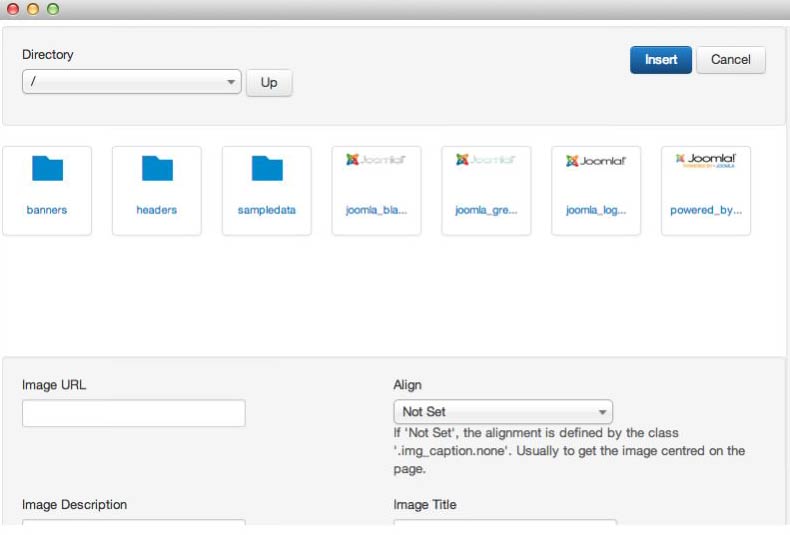790x535 pixels.
Task: Open the sampledata folder icon
Action: (267, 168)
